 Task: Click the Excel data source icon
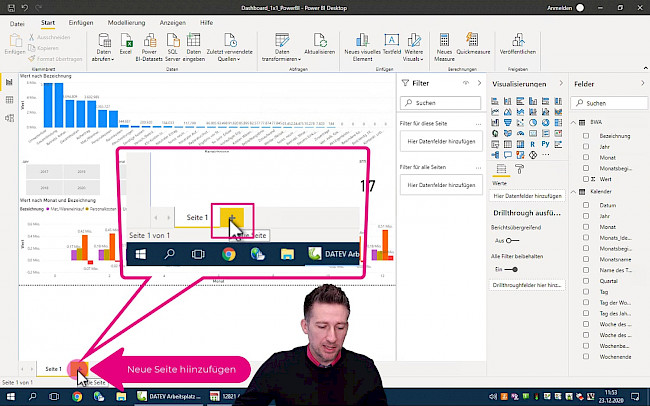[x=125, y=42]
